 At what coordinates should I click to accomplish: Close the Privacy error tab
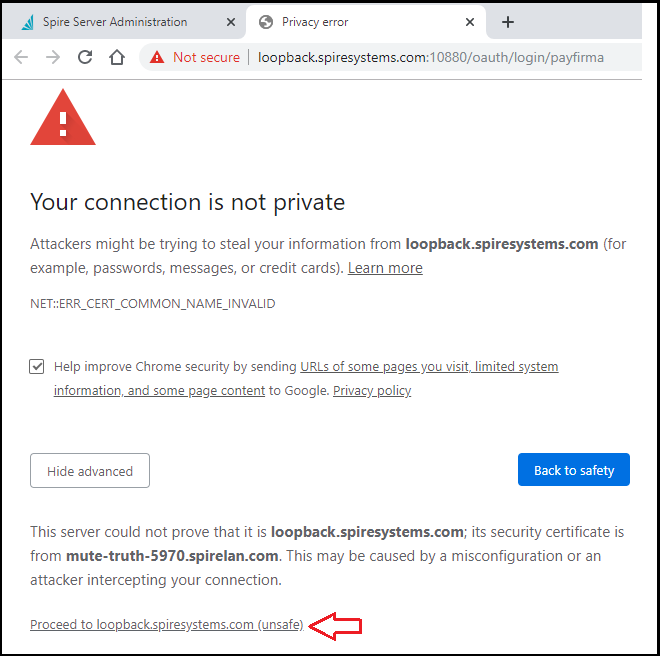pyautogui.click(x=469, y=22)
